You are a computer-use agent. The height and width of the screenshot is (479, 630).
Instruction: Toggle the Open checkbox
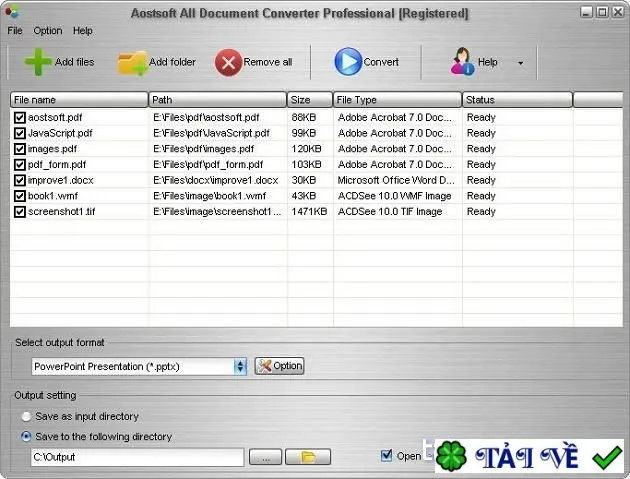(x=386, y=455)
